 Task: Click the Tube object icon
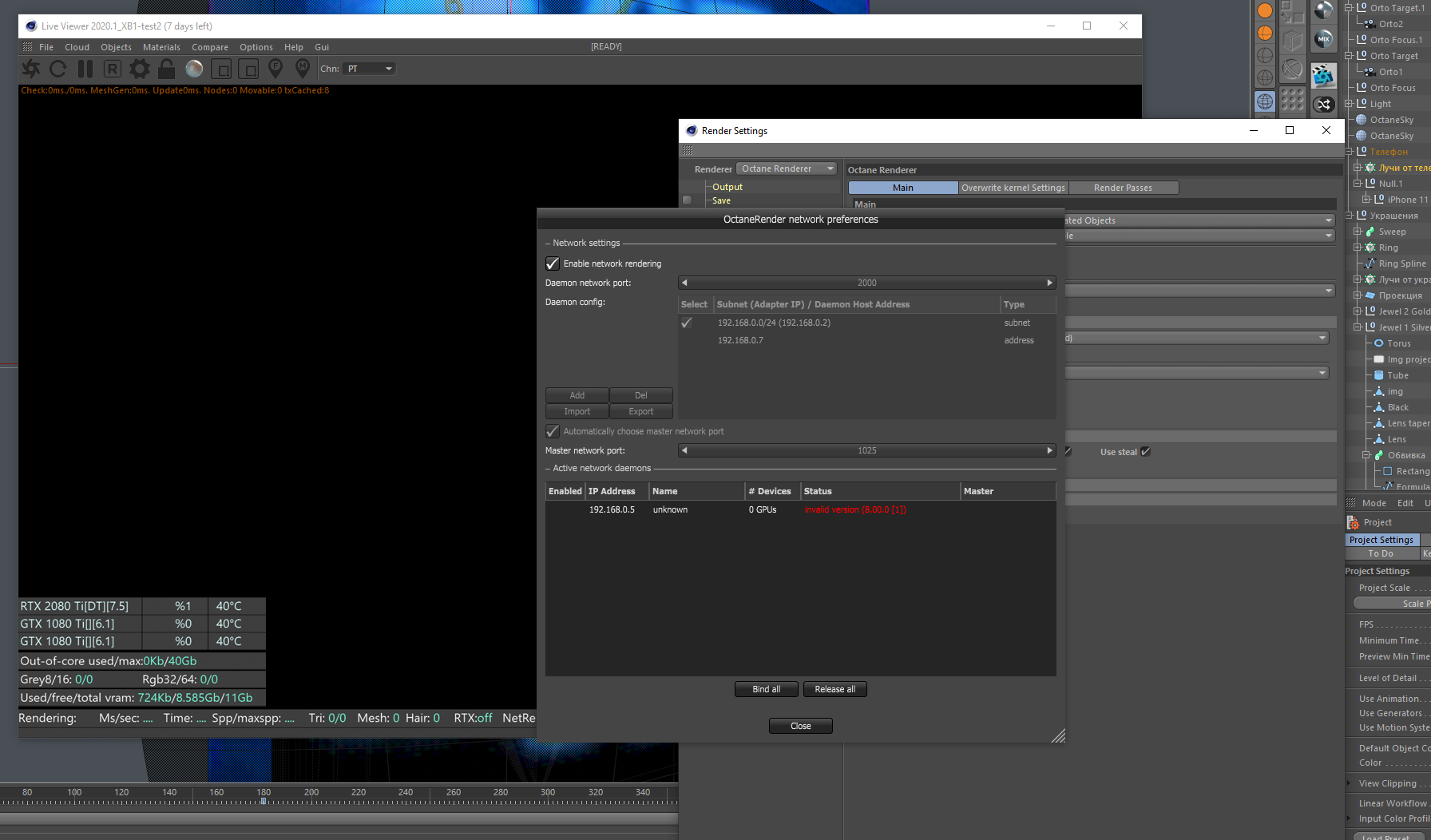pos(1379,375)
